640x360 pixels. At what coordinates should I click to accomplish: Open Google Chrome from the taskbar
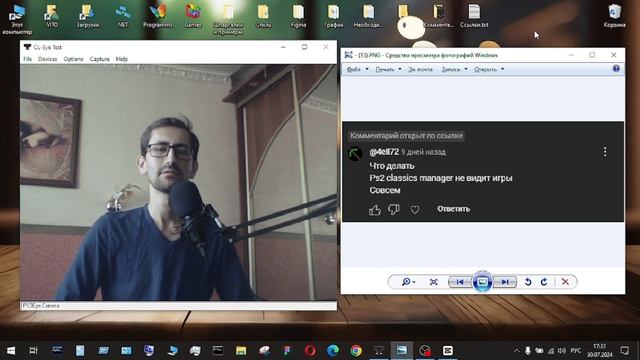coord(356,351)
